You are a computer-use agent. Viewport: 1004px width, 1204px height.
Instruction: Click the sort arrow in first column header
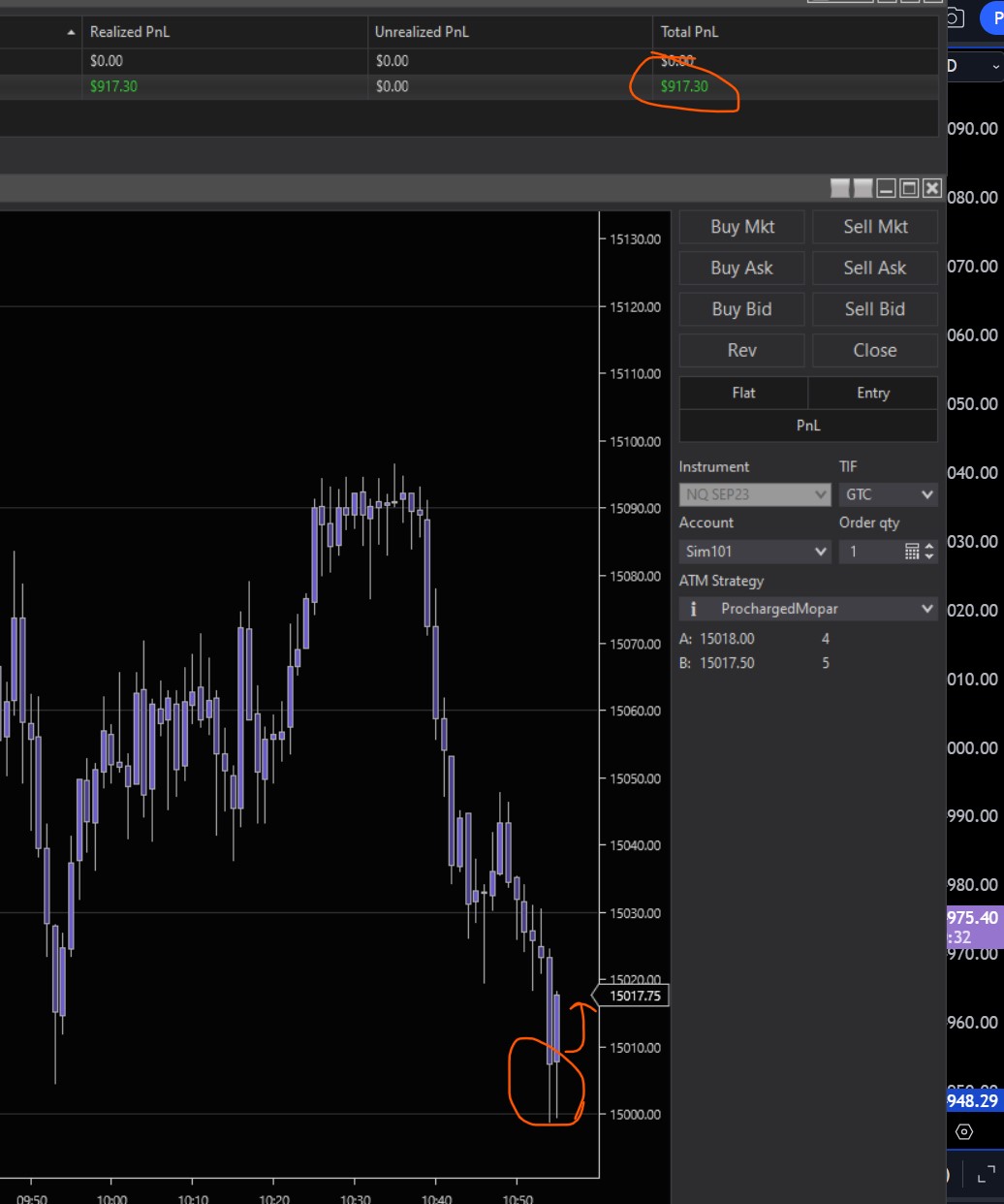71,33
